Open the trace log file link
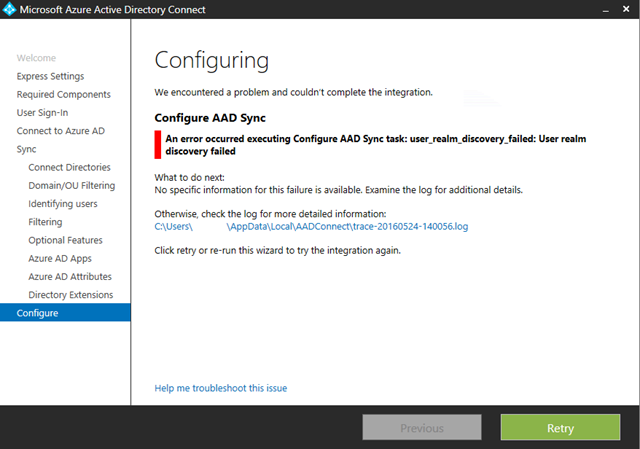 click(x=311, y=227)
